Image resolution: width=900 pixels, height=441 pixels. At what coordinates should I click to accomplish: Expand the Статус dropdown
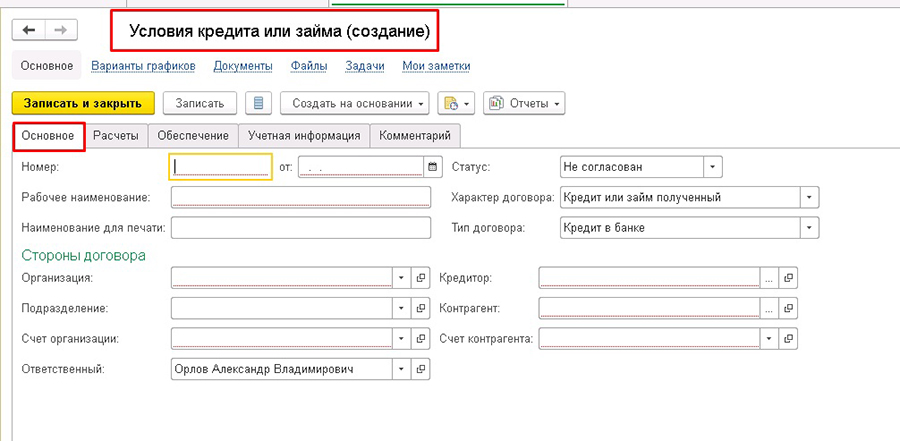[712, 167]
